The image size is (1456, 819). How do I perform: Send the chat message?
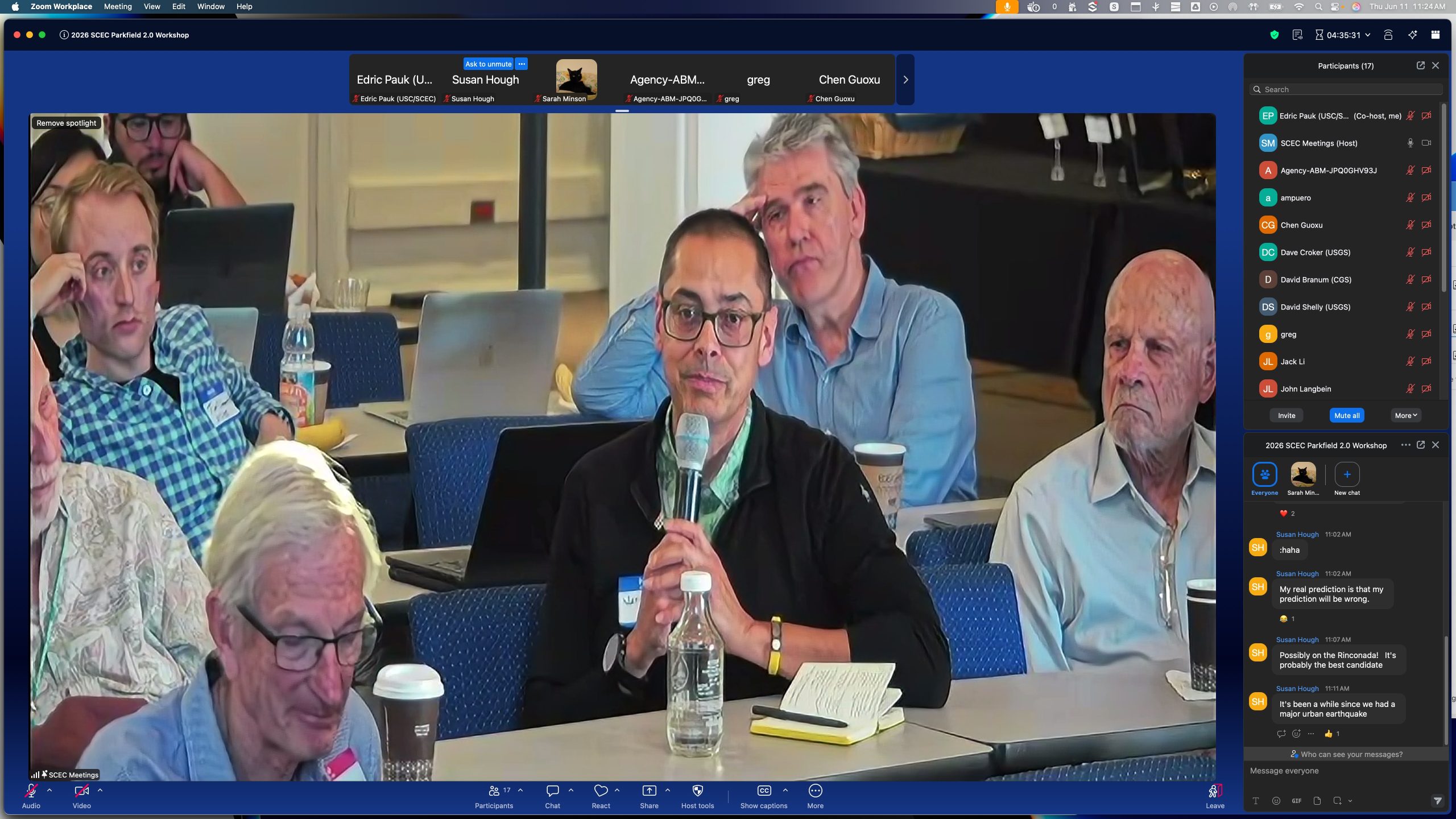(1437, 801)
